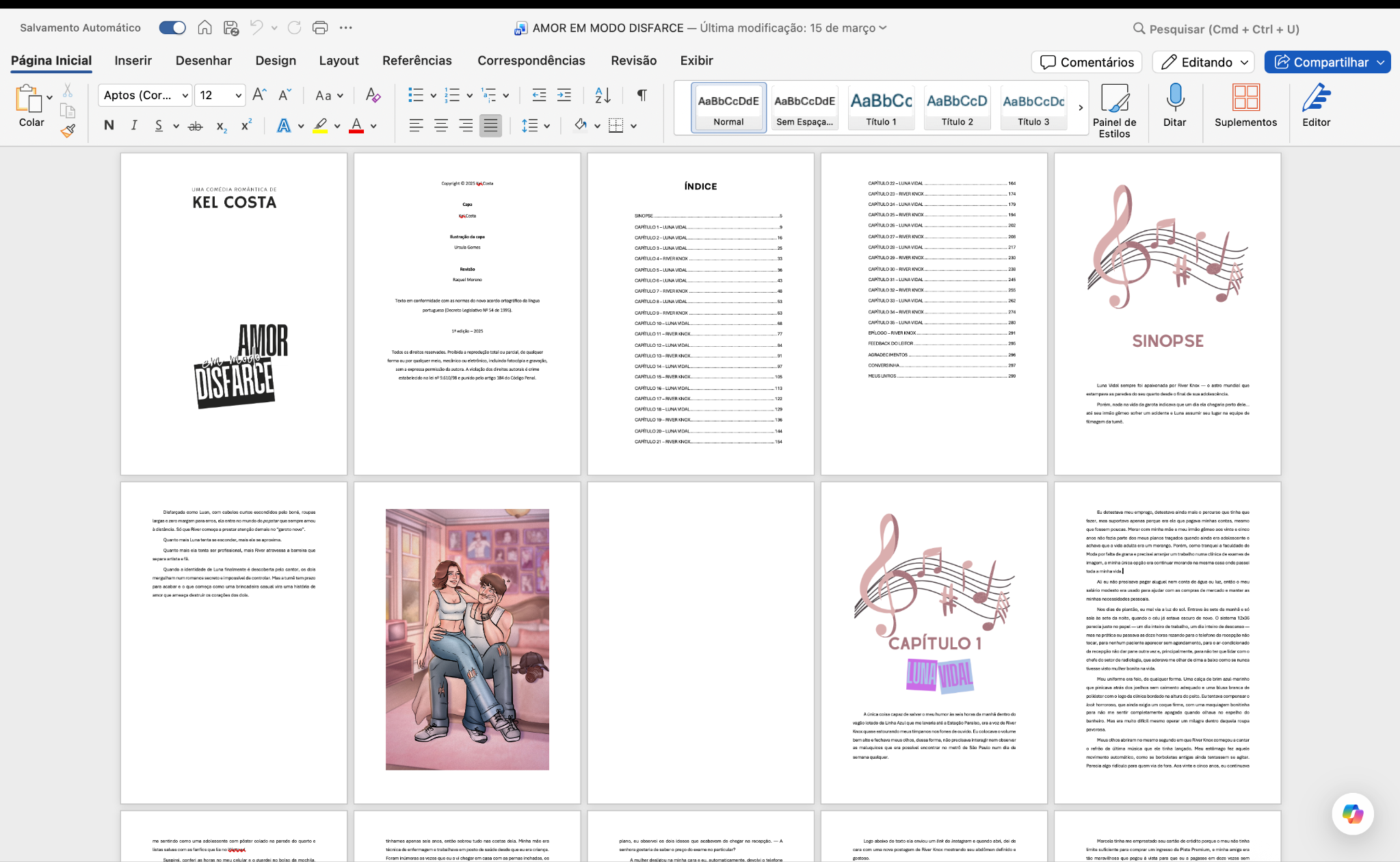
Task: Toggle italic formatting I button
Action: tap(134, 125)
